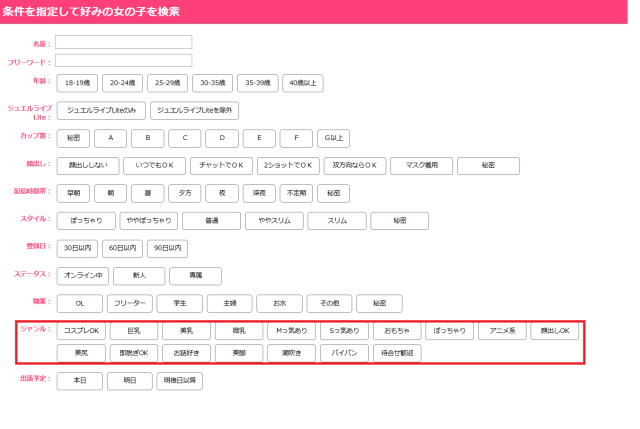Select the 18-19歳 age filter

pos(76,83)
